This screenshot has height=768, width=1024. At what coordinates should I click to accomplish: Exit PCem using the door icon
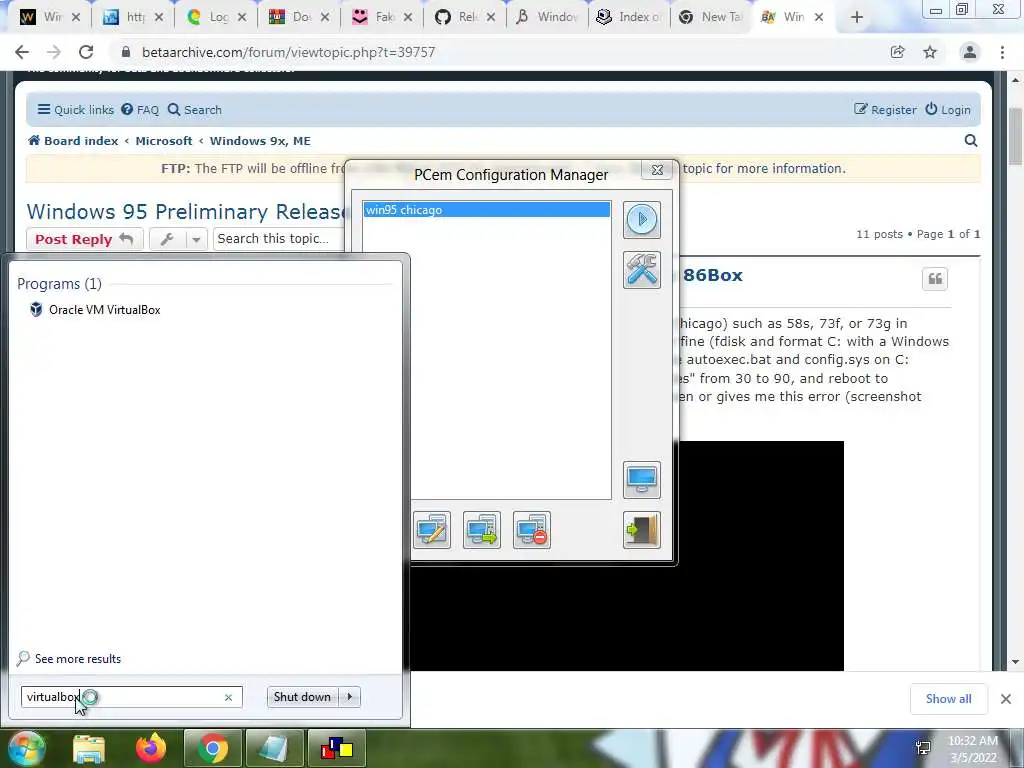click(642, 530)
